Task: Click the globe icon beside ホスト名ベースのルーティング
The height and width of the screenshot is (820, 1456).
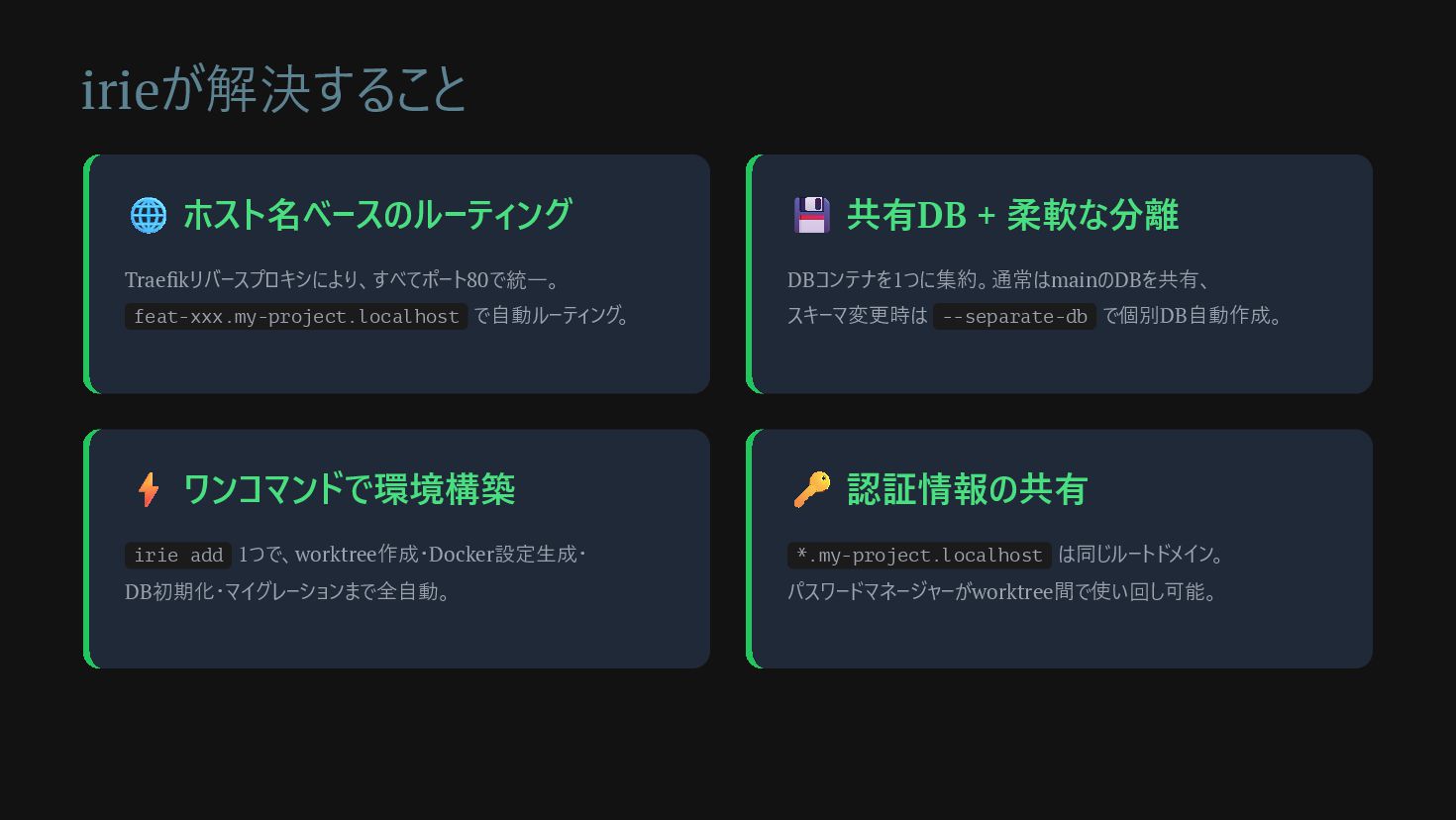Action: pyautogui.click(x=149, y=215)
